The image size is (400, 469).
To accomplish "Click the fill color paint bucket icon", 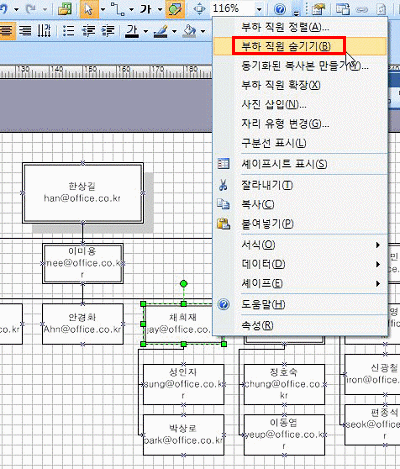I will (189, 31).
